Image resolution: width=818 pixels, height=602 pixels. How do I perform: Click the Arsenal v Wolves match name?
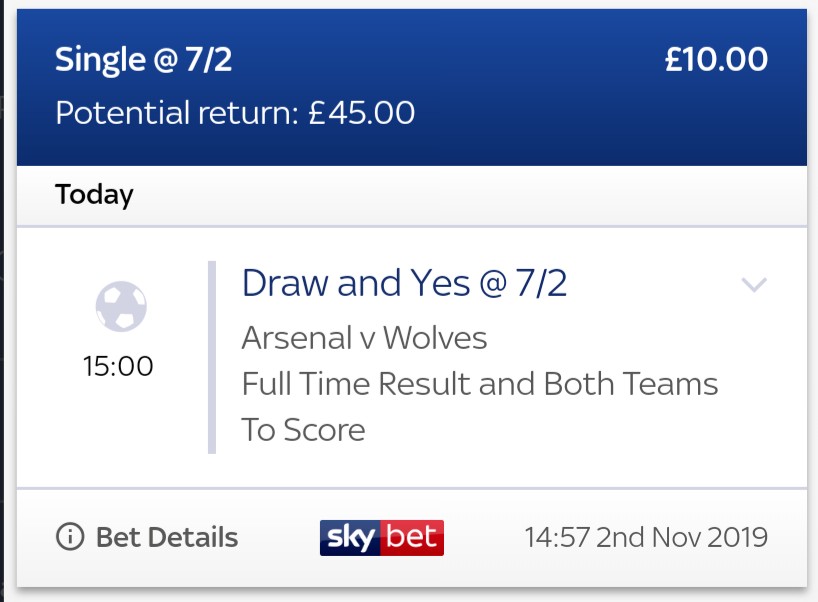click(364, 338)
